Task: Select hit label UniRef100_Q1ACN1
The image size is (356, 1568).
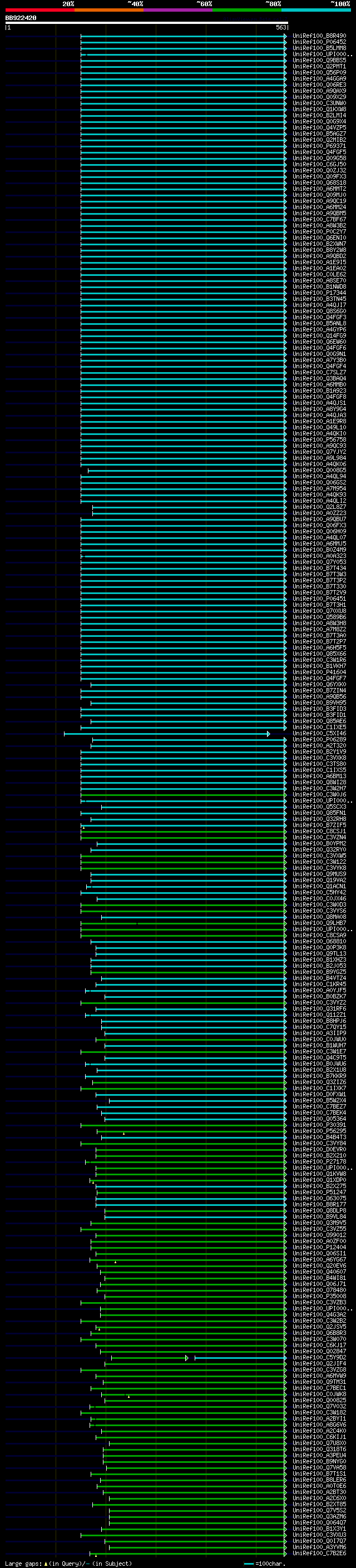Action: [x=319, y=886]
